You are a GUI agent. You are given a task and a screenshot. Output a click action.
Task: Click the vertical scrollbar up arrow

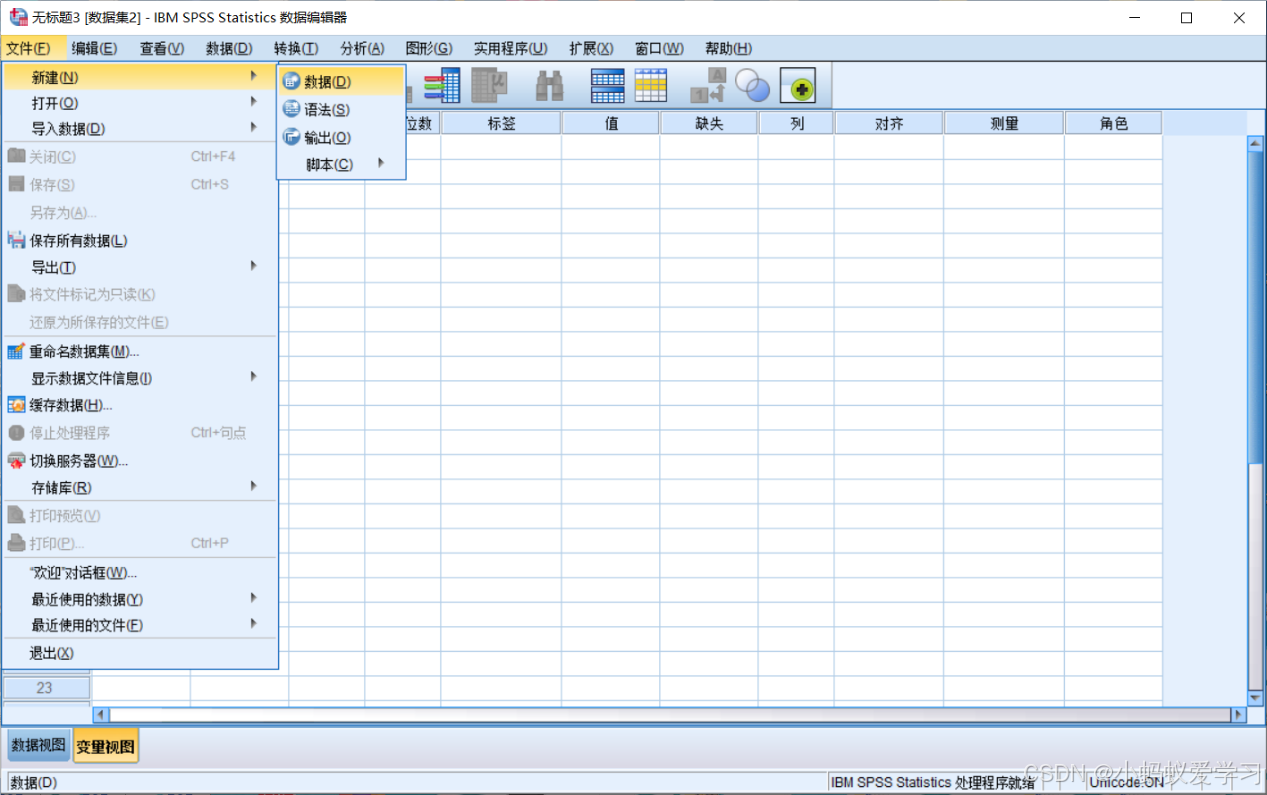click(1256, 144)
